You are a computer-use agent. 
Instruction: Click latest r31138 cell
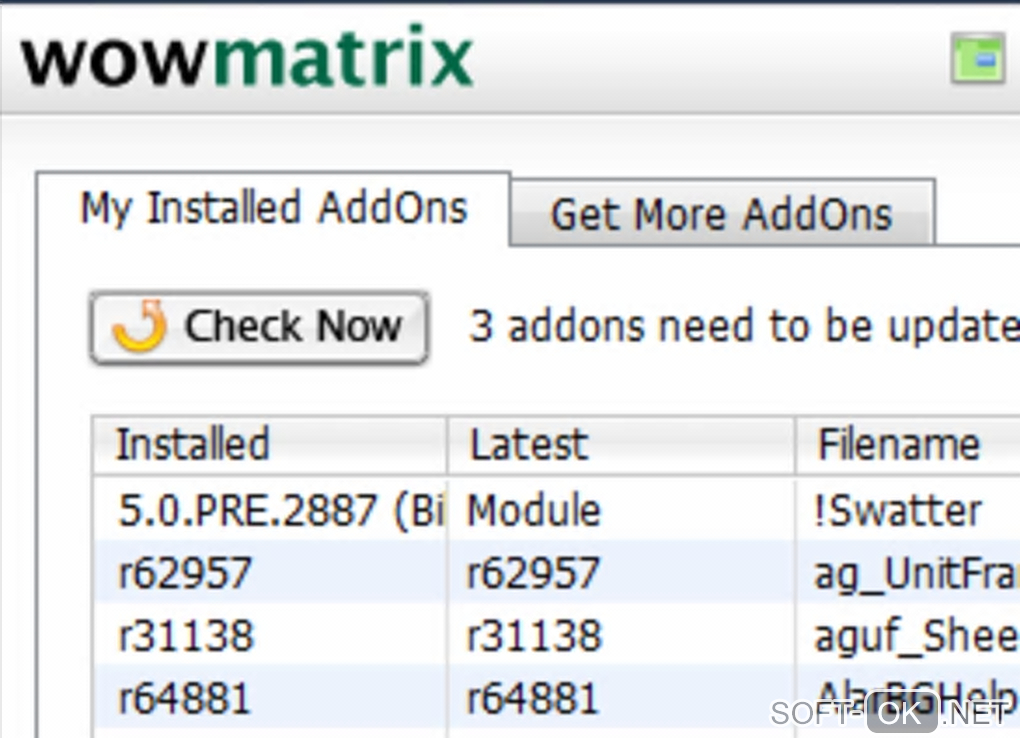[621, 635]
